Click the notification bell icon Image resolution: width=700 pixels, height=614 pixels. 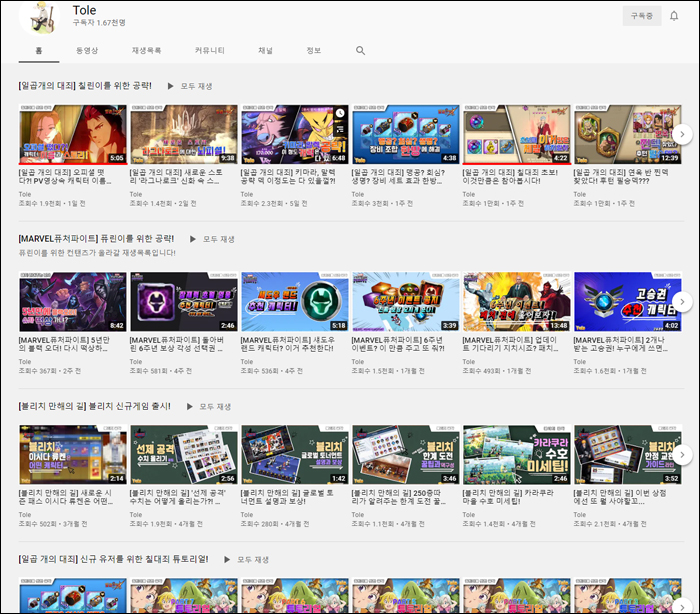point(674,16)
